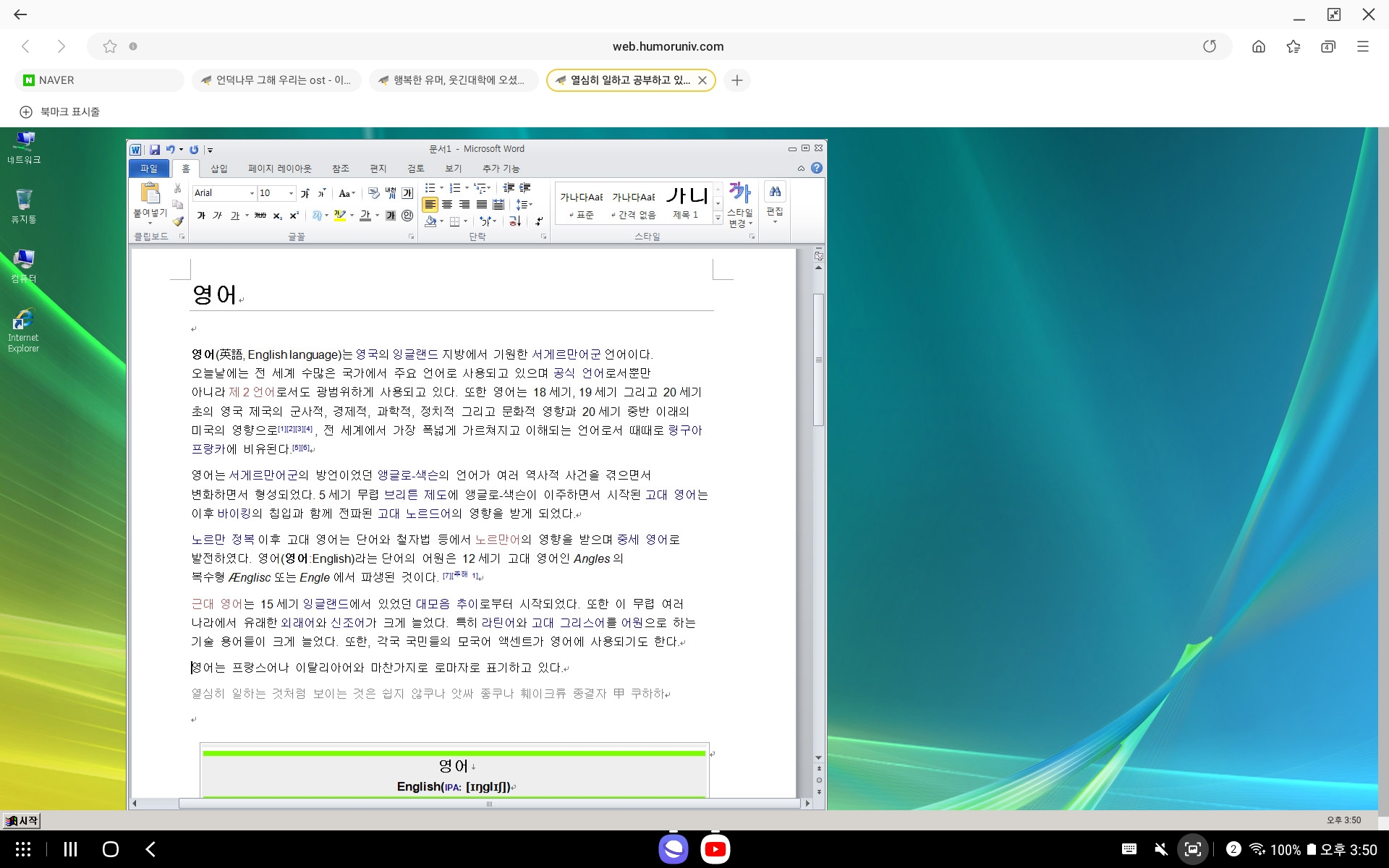Open the 페이지 레이아웃 ribbon tab
Image resolution: width=1389 pixels, height=868 pixels.
click(x=279, y=169)
